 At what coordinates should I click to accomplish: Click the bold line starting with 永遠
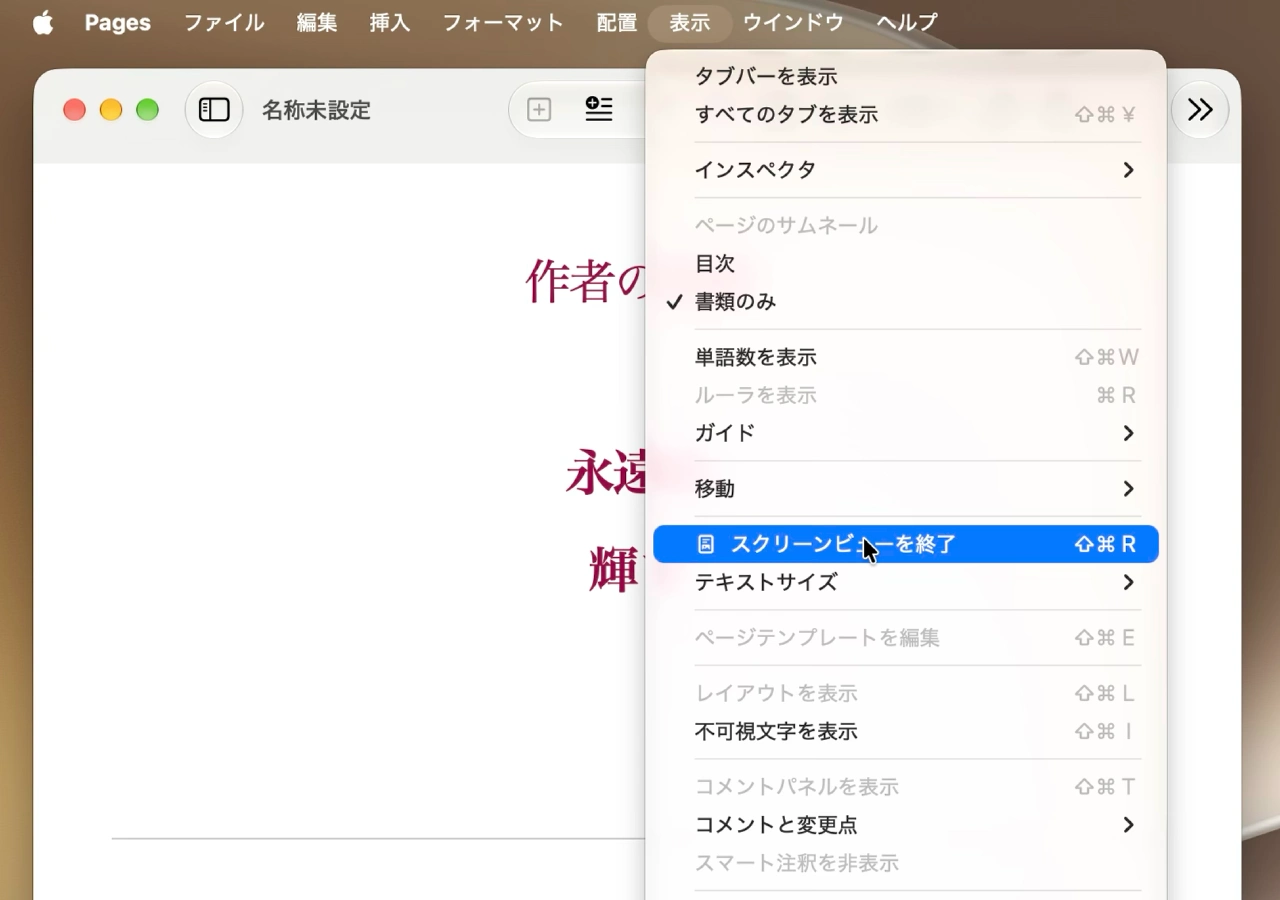click(606, 473)
